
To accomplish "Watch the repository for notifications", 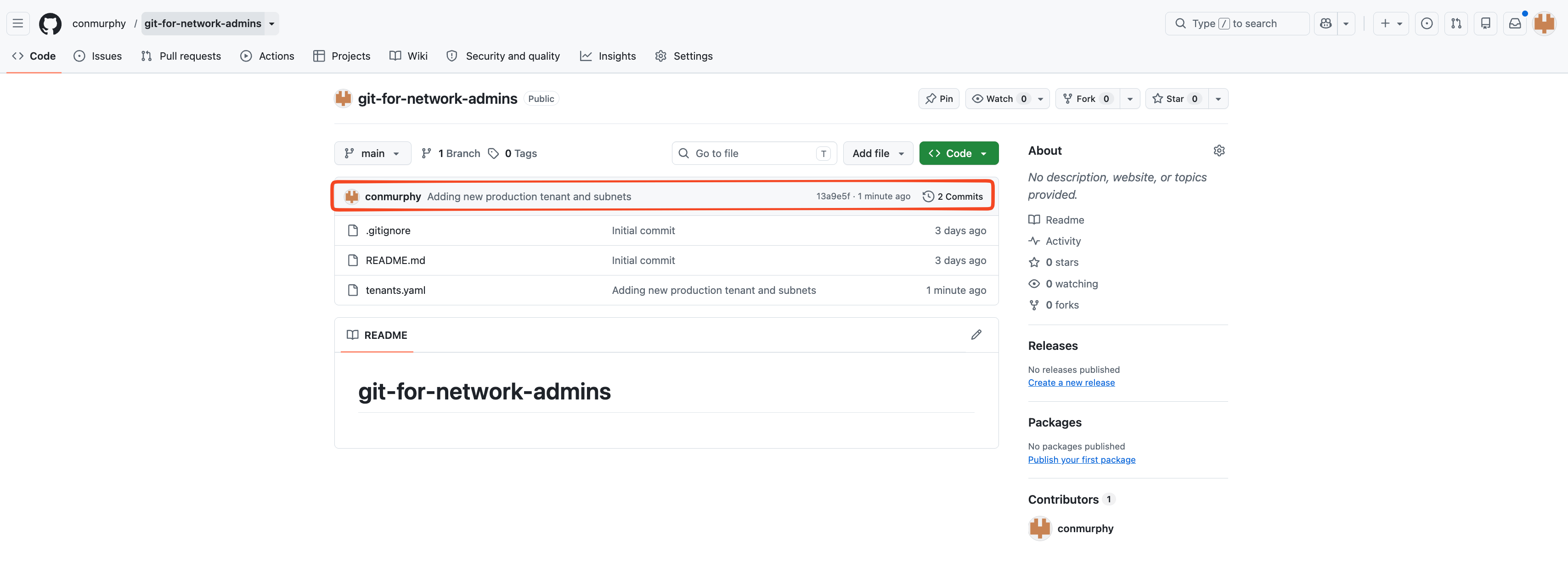I will (x=999, y=99).
